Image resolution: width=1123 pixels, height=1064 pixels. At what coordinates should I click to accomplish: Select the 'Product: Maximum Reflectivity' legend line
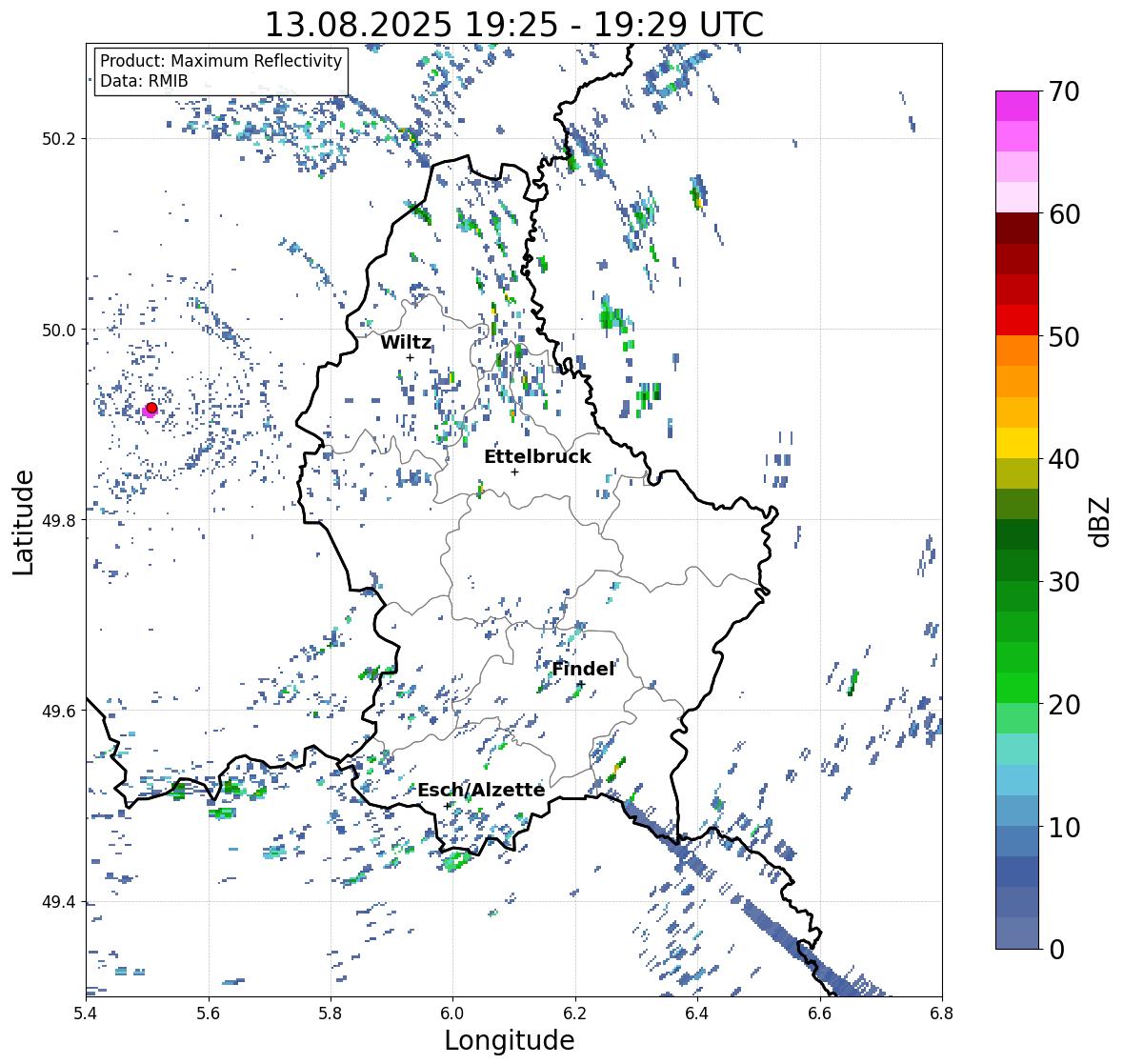pyautogui.click(x=221, y=61)
